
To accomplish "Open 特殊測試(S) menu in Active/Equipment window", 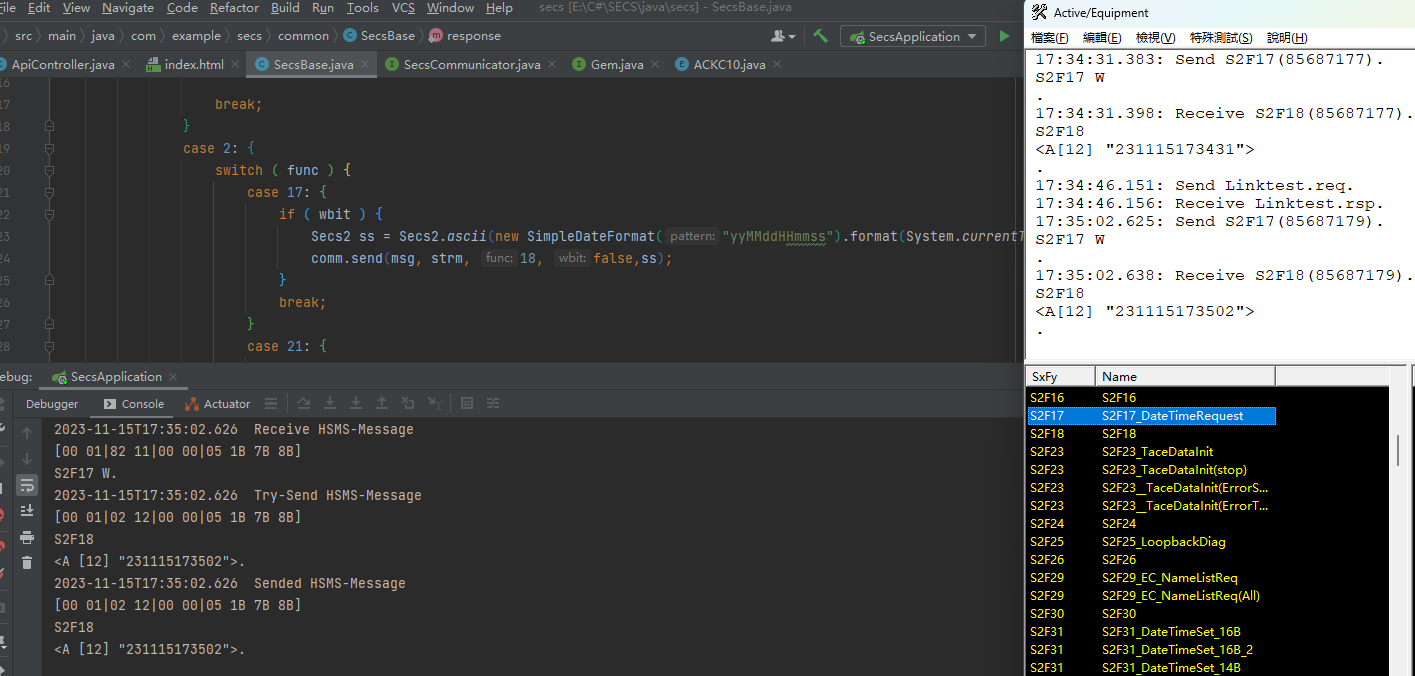I will [x=1221, y=38].
